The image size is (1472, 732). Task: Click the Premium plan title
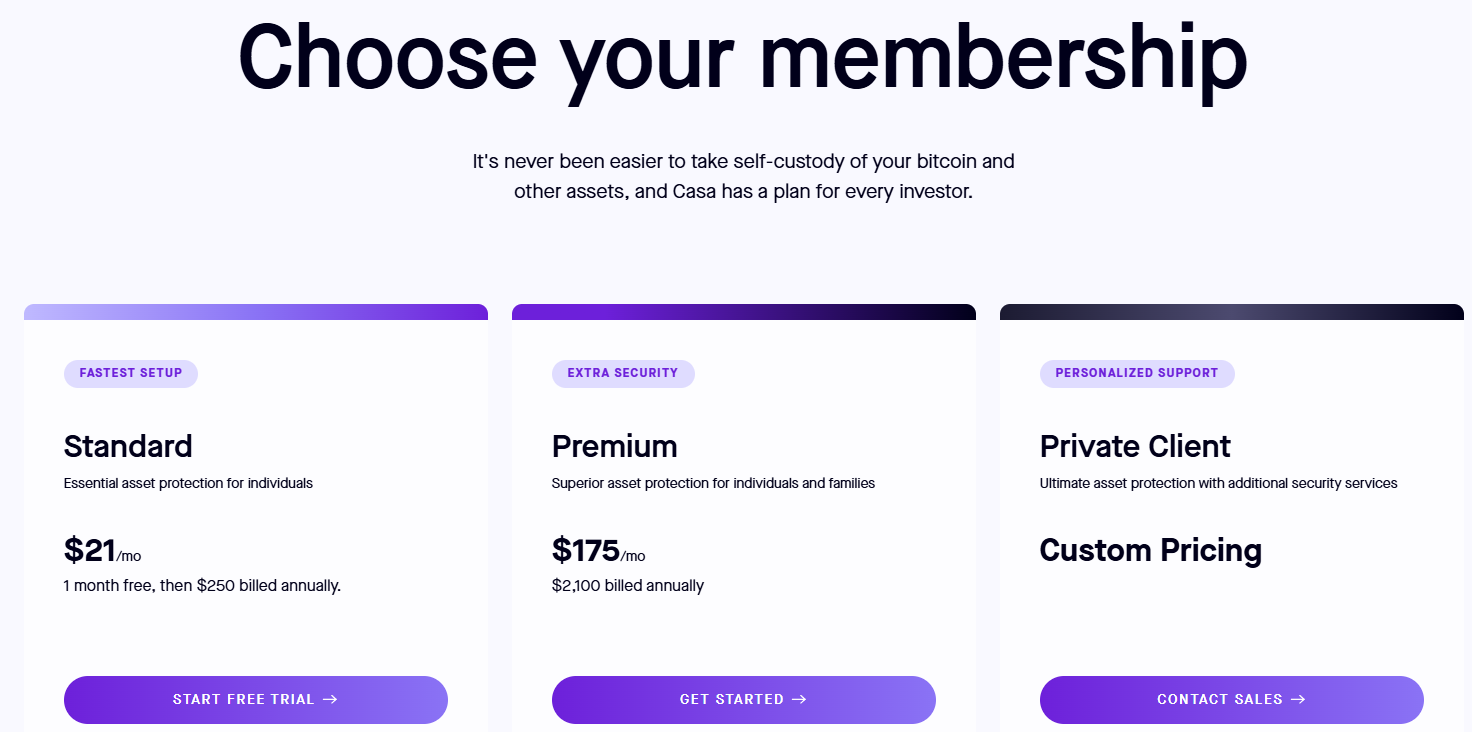click(614, 446)
